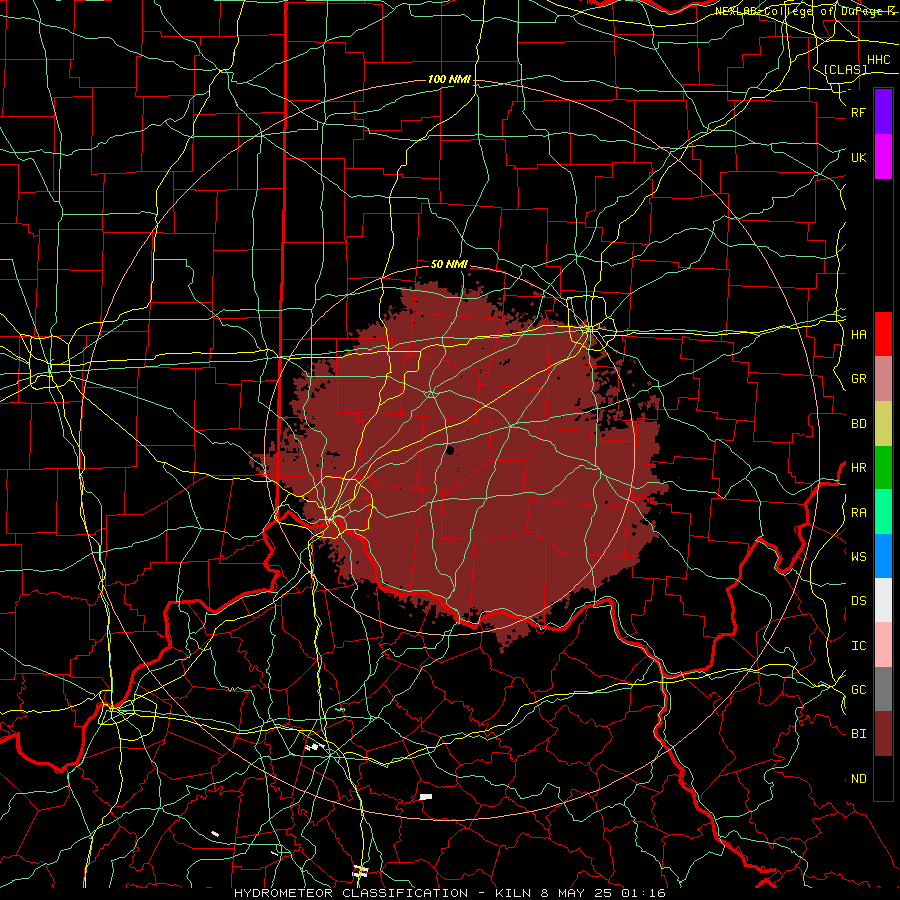
Task: Click the BI legend label
Action: click(x=858, y=734)
